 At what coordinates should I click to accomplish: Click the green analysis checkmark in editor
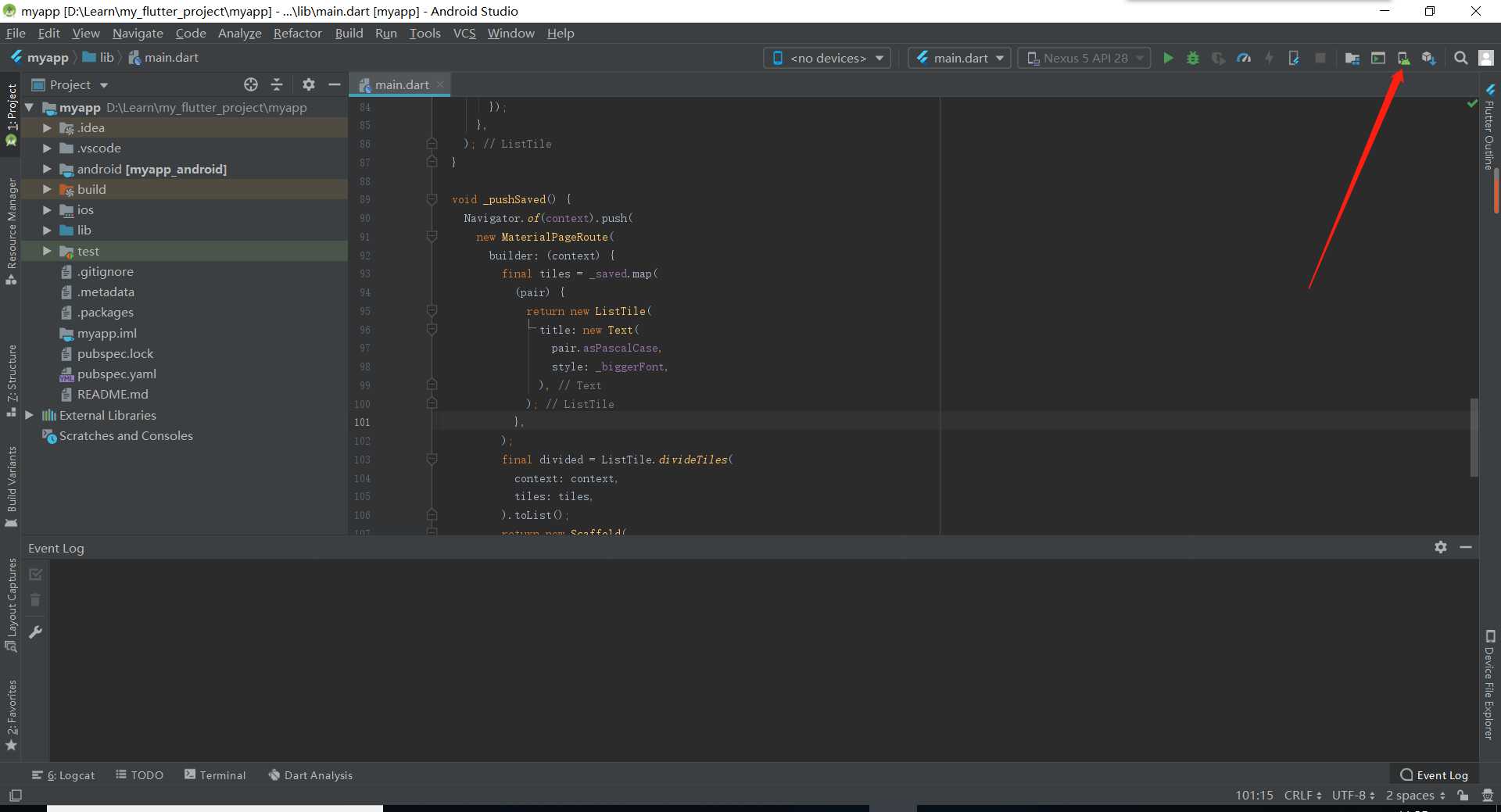point(1472,104)
